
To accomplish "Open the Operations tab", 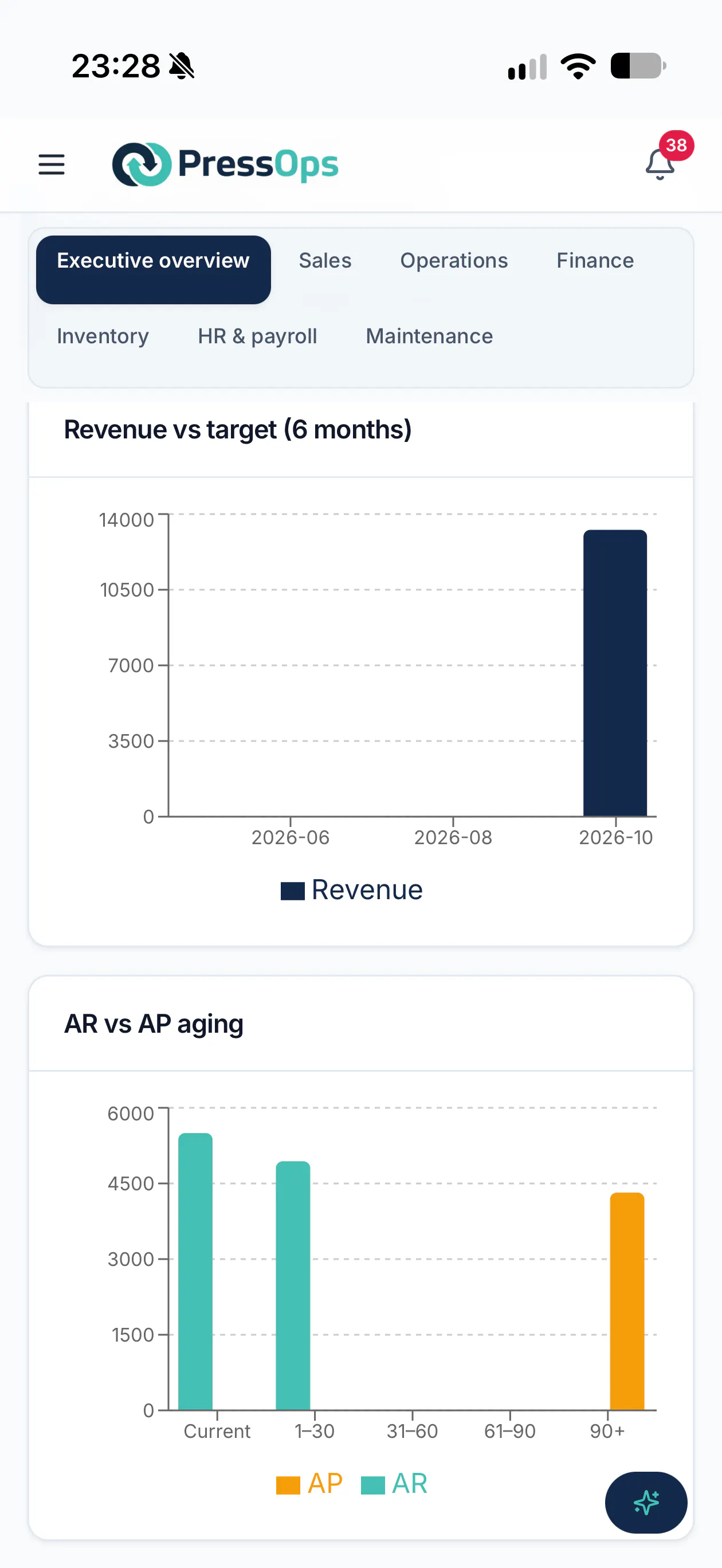I will click(x=454, y=261).
